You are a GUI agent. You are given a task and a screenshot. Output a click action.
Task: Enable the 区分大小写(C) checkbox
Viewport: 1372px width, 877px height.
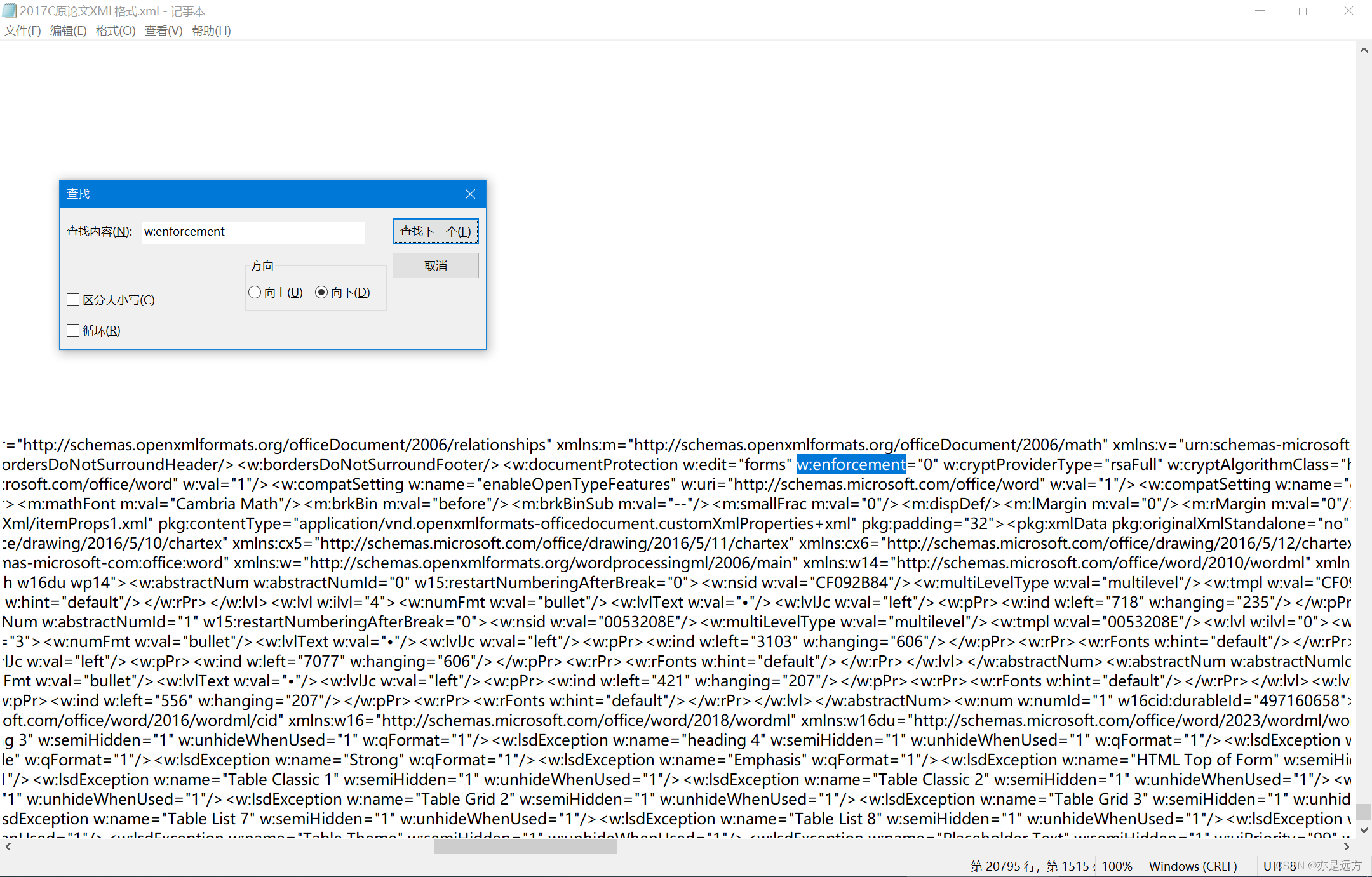click(73, 300)
